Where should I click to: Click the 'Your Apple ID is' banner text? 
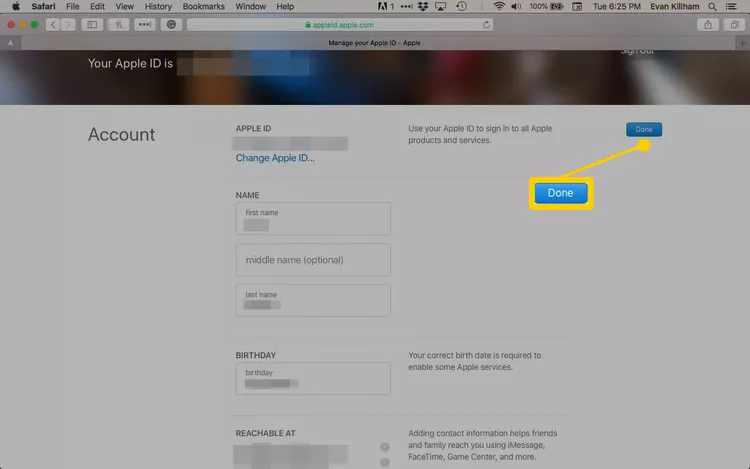(x=130, y=63)
